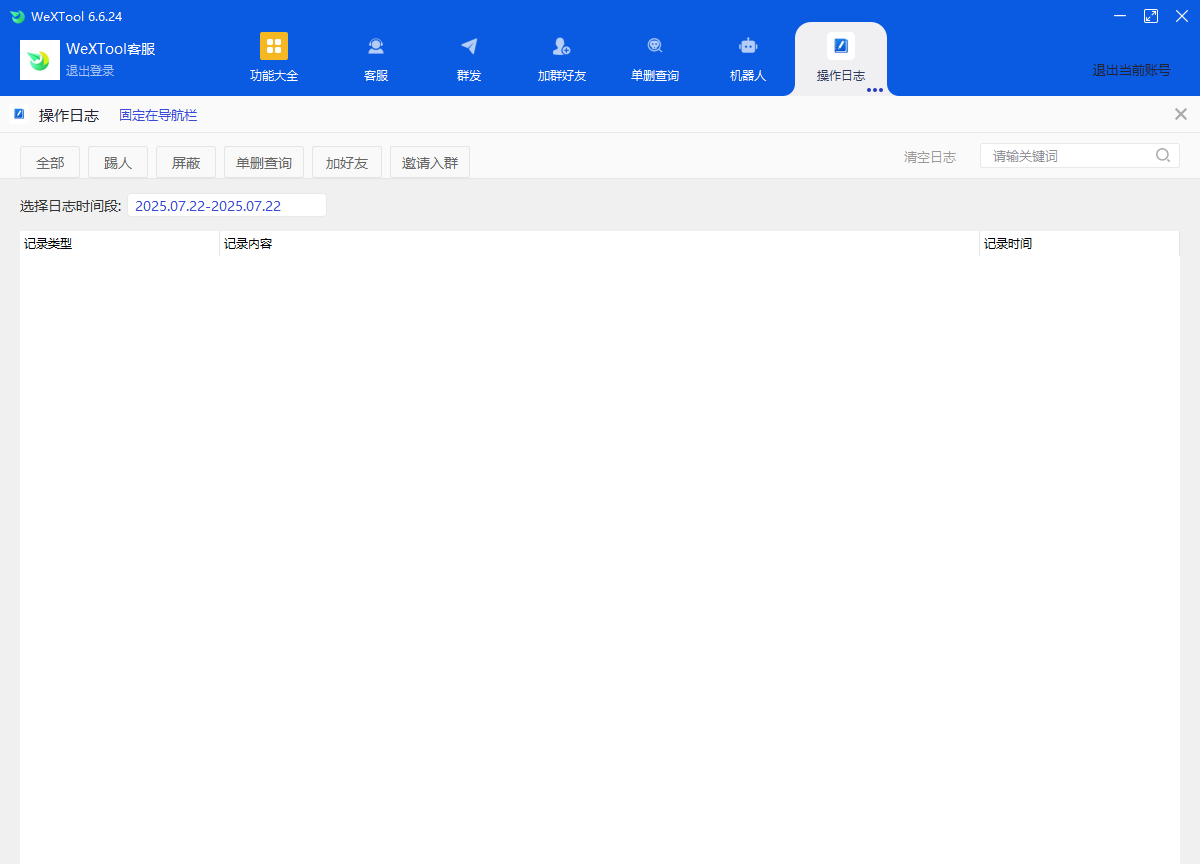Filter logs by 踢人
Viewport: 1200px width, 864px height.
(118, 163)
